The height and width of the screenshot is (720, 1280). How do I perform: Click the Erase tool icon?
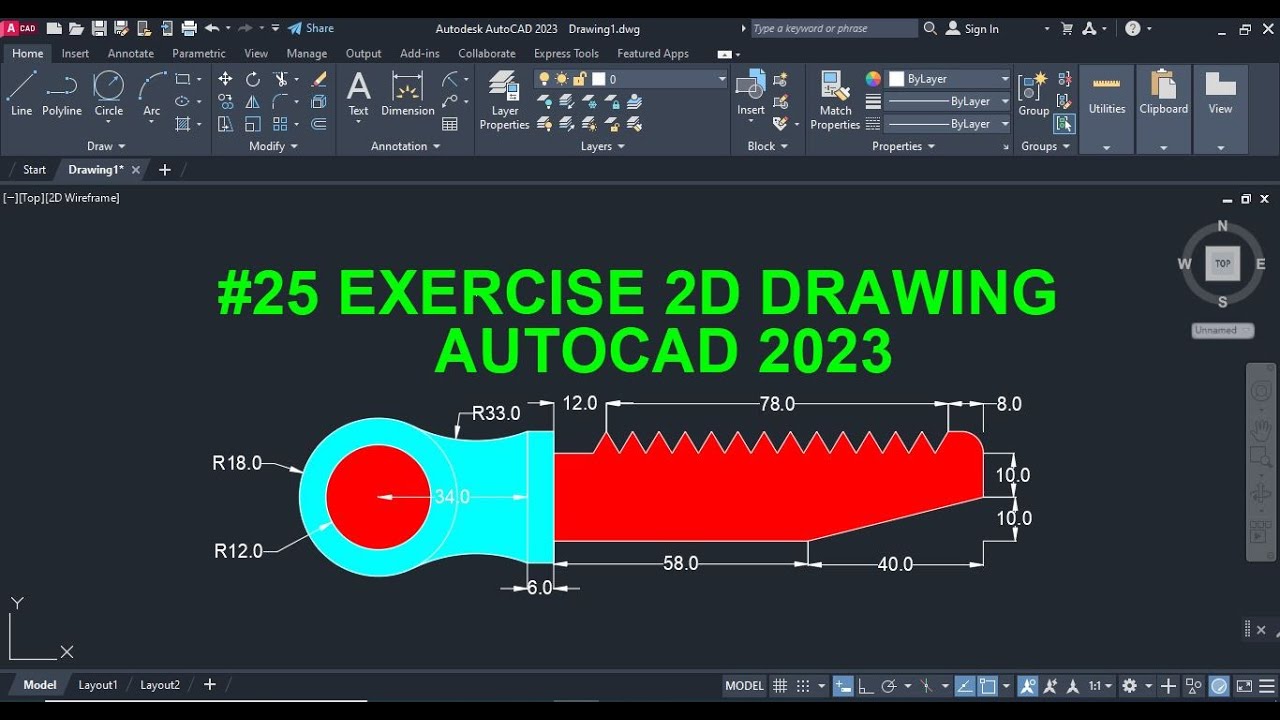point(319,79)
